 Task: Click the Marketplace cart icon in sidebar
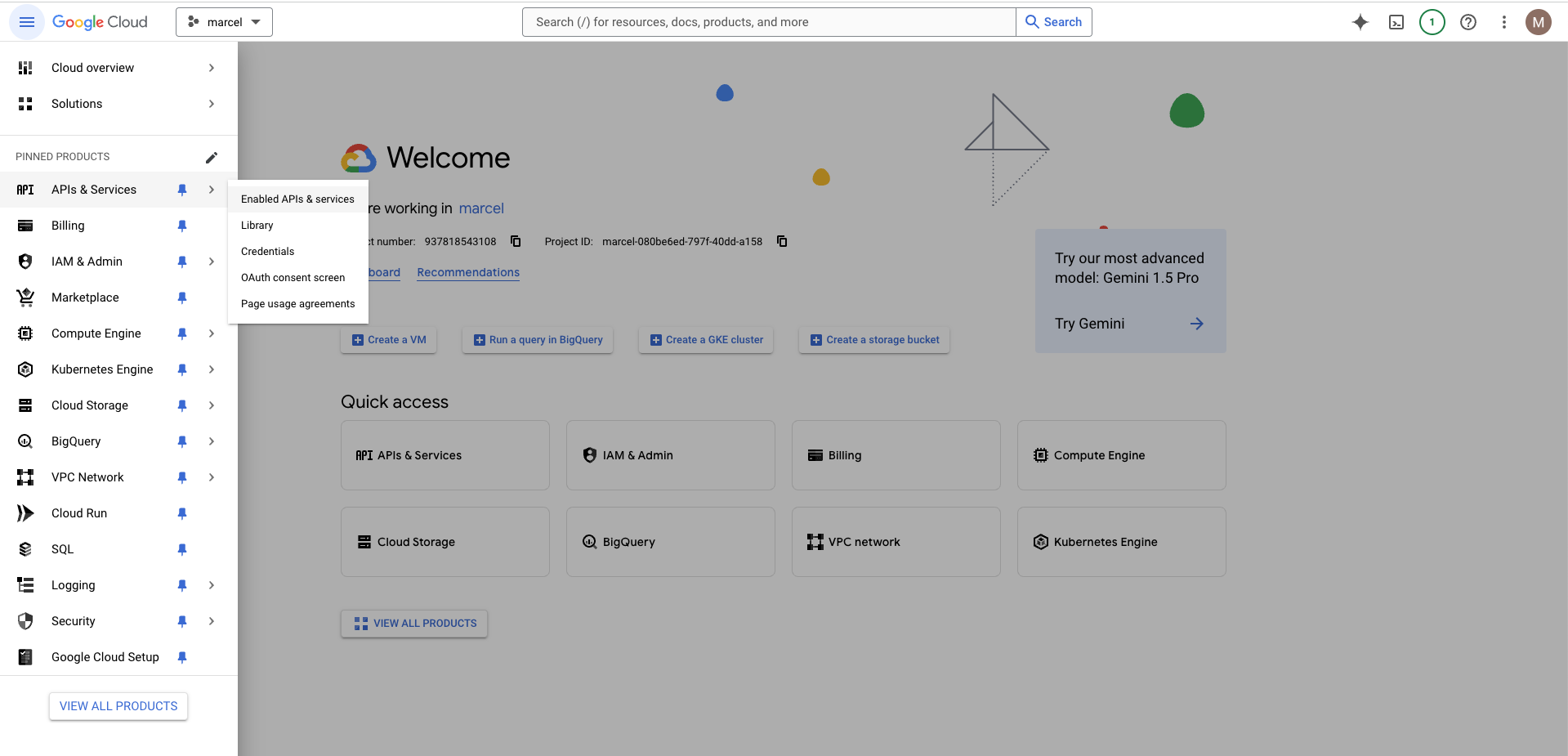[x=25, y=297]
